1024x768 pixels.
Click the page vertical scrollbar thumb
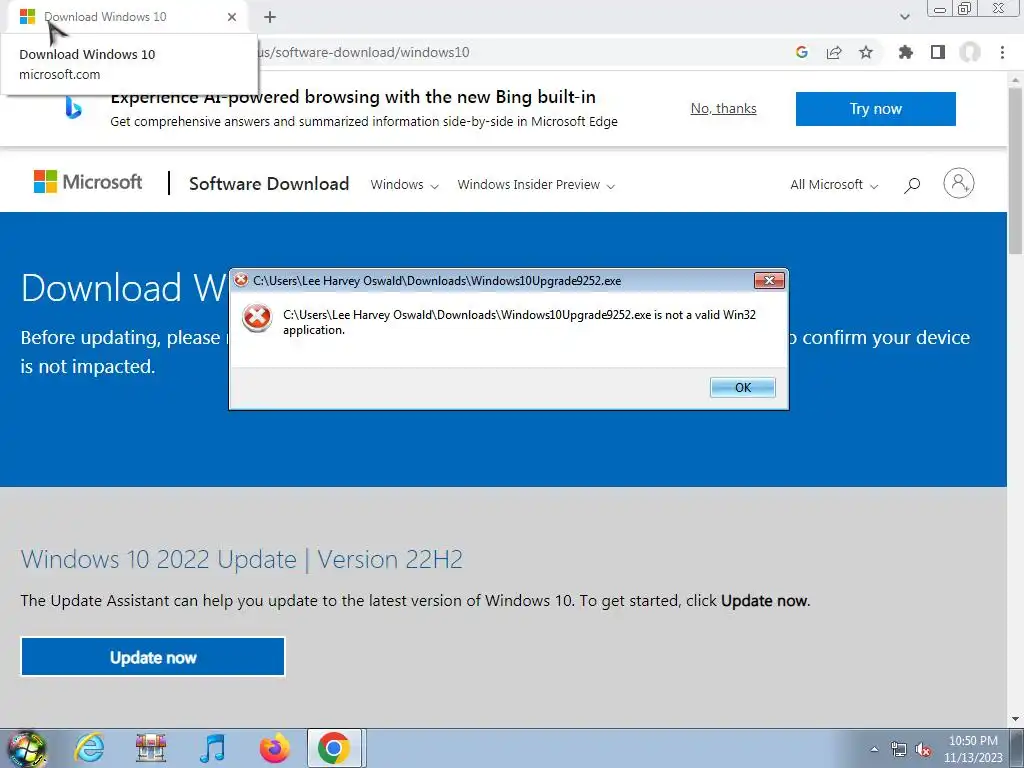pyautogui.click(x=1016, y=171)
